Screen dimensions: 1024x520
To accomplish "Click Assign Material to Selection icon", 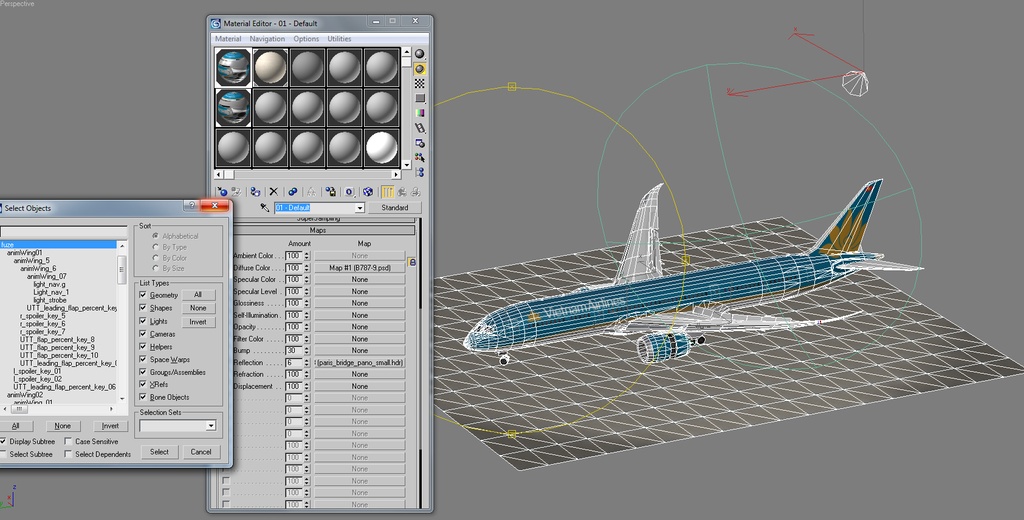I will click(255, 191).
